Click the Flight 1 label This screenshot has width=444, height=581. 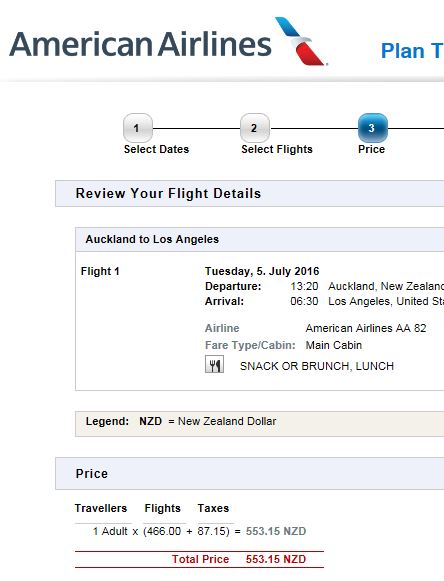coord(100,271)
